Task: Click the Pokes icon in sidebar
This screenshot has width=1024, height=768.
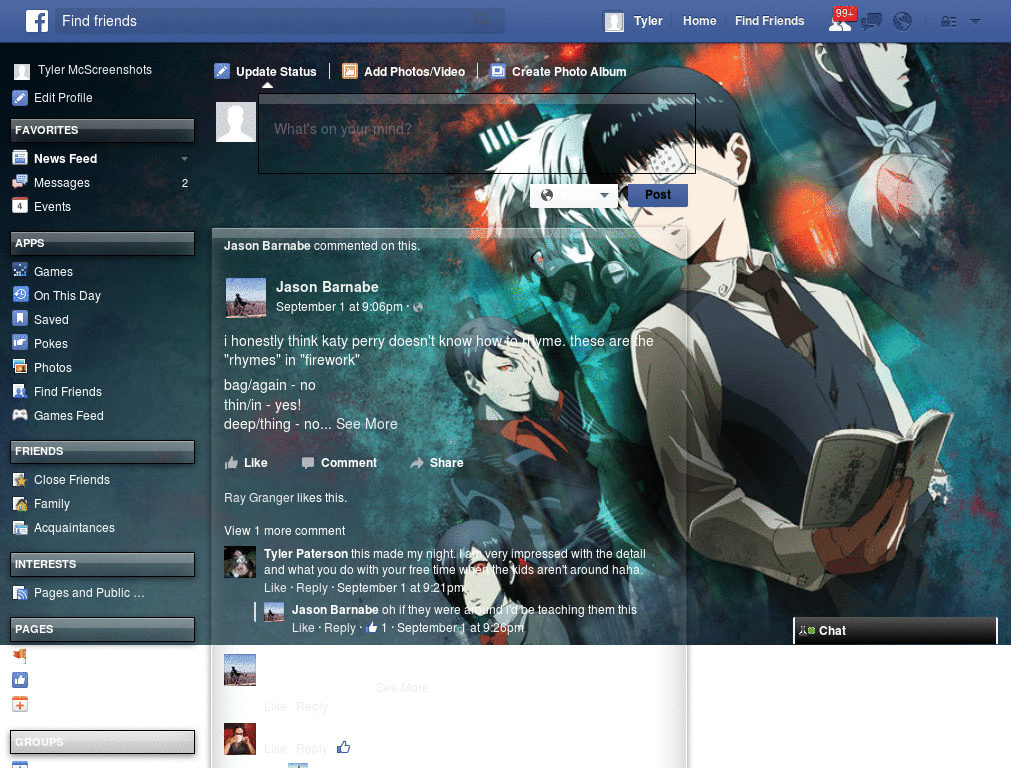Action: click(20, 343)
